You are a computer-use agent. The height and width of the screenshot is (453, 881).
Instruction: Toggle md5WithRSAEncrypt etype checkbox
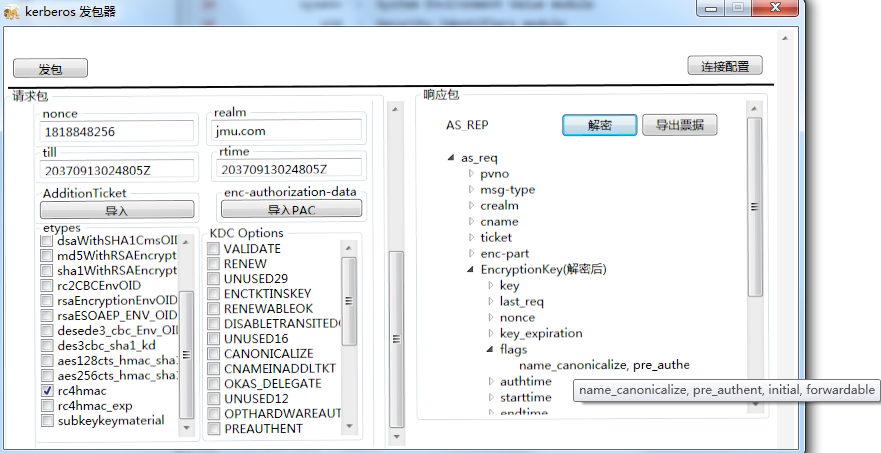coord(47,256)
